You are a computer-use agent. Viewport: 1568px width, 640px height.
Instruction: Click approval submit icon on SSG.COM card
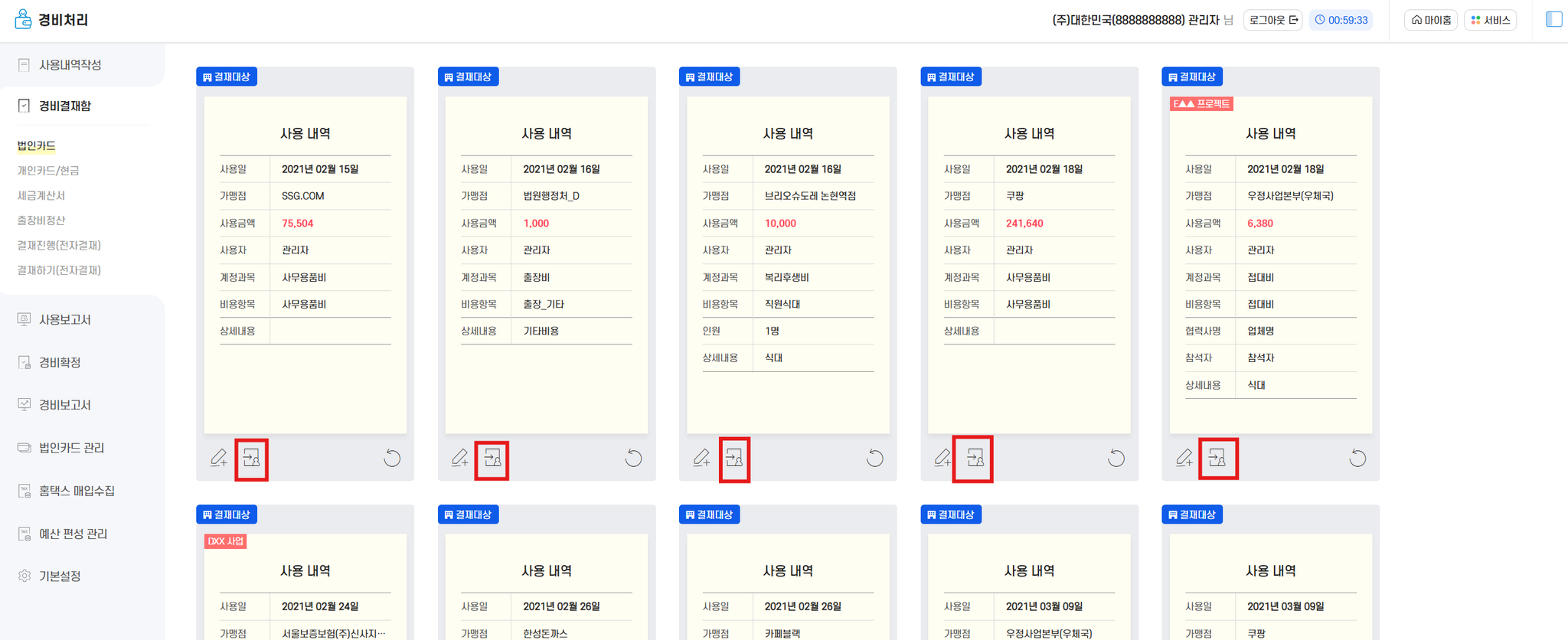point(252,458)
